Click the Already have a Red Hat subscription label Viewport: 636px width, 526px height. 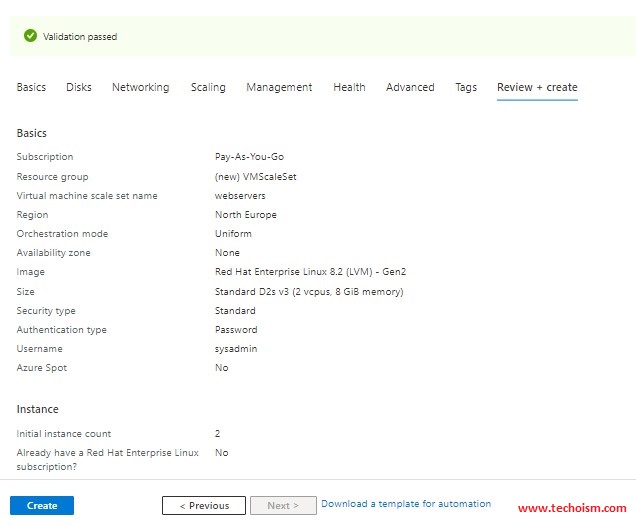pyautogui.click(x=107, y=459)
